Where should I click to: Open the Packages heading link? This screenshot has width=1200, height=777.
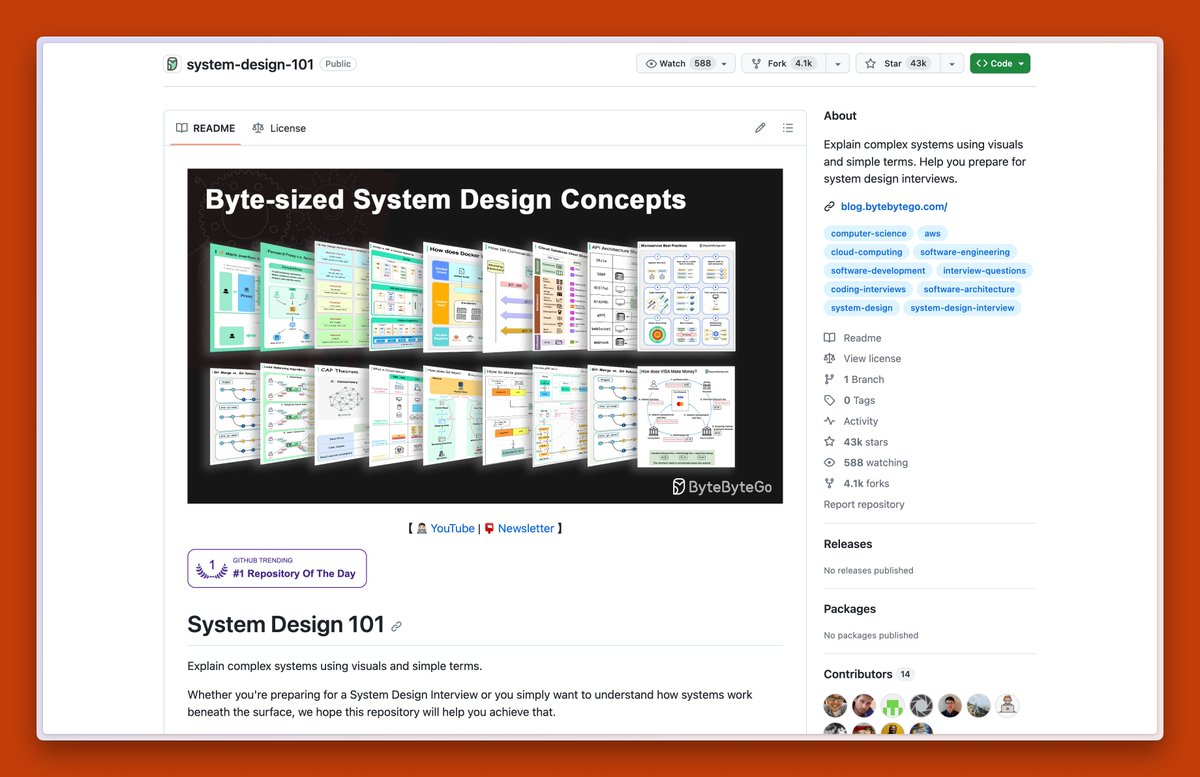(850, 609)
